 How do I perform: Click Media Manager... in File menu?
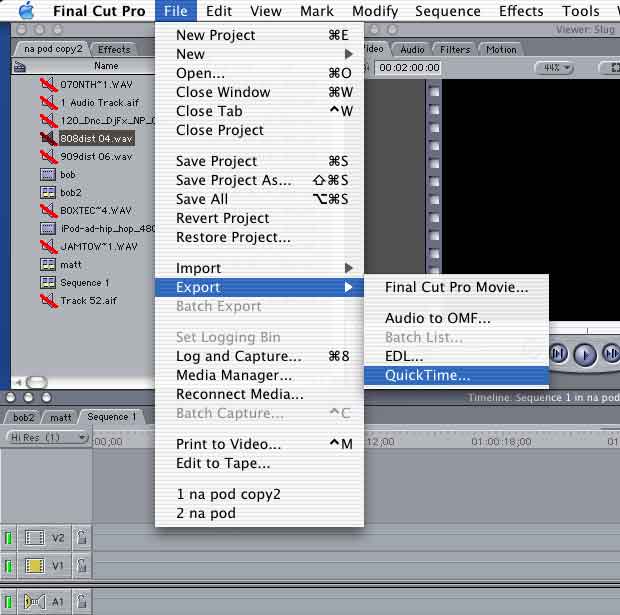pyautogui.click(x=234, y=375)
